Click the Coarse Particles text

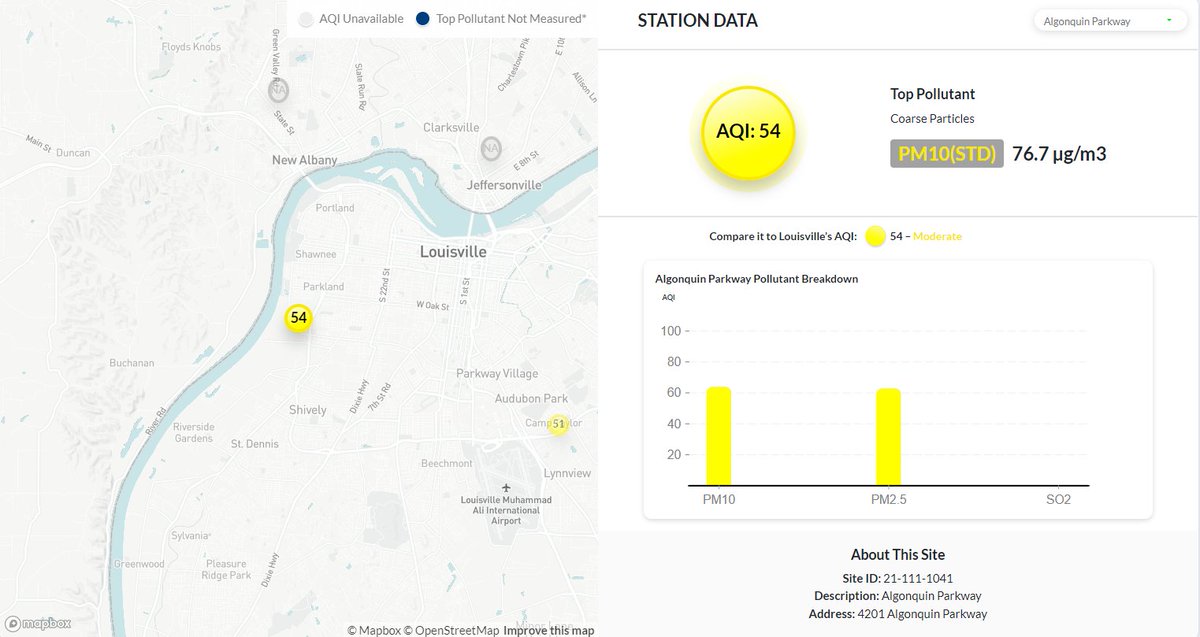[932, 119]
